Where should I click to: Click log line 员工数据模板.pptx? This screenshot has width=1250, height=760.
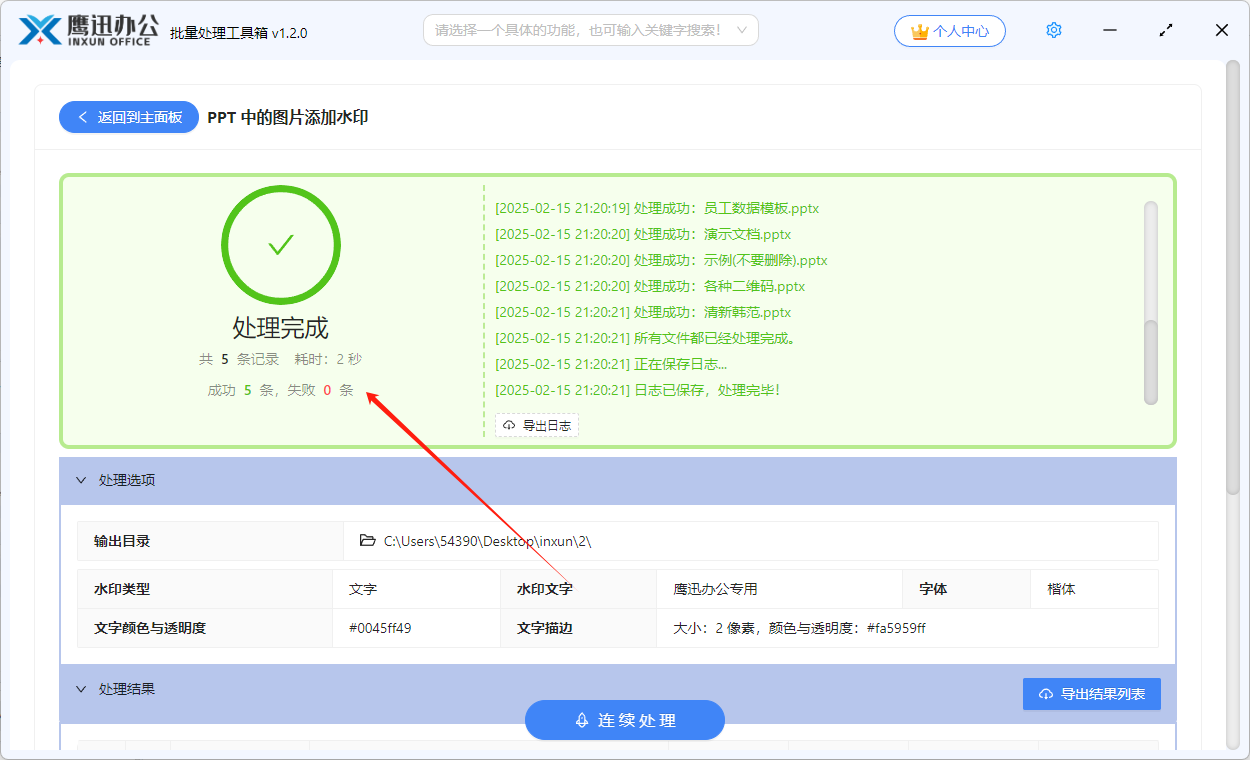658,209
